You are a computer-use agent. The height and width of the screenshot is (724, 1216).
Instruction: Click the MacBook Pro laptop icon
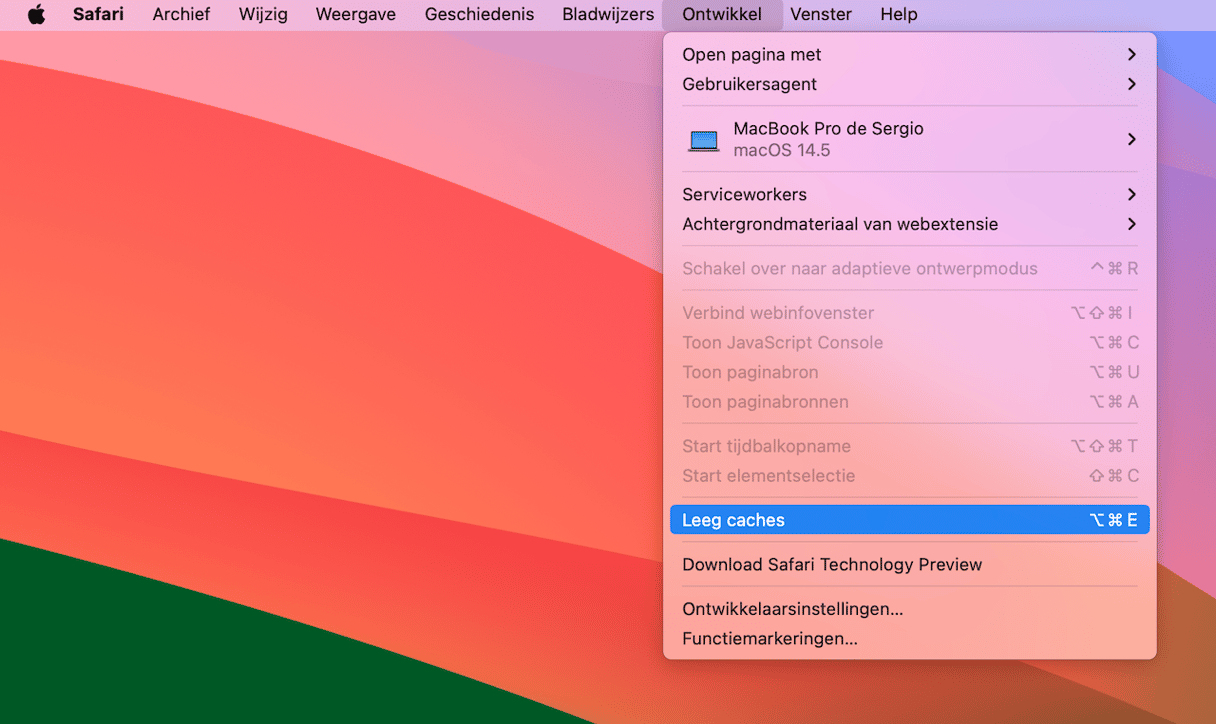[704, 140]
